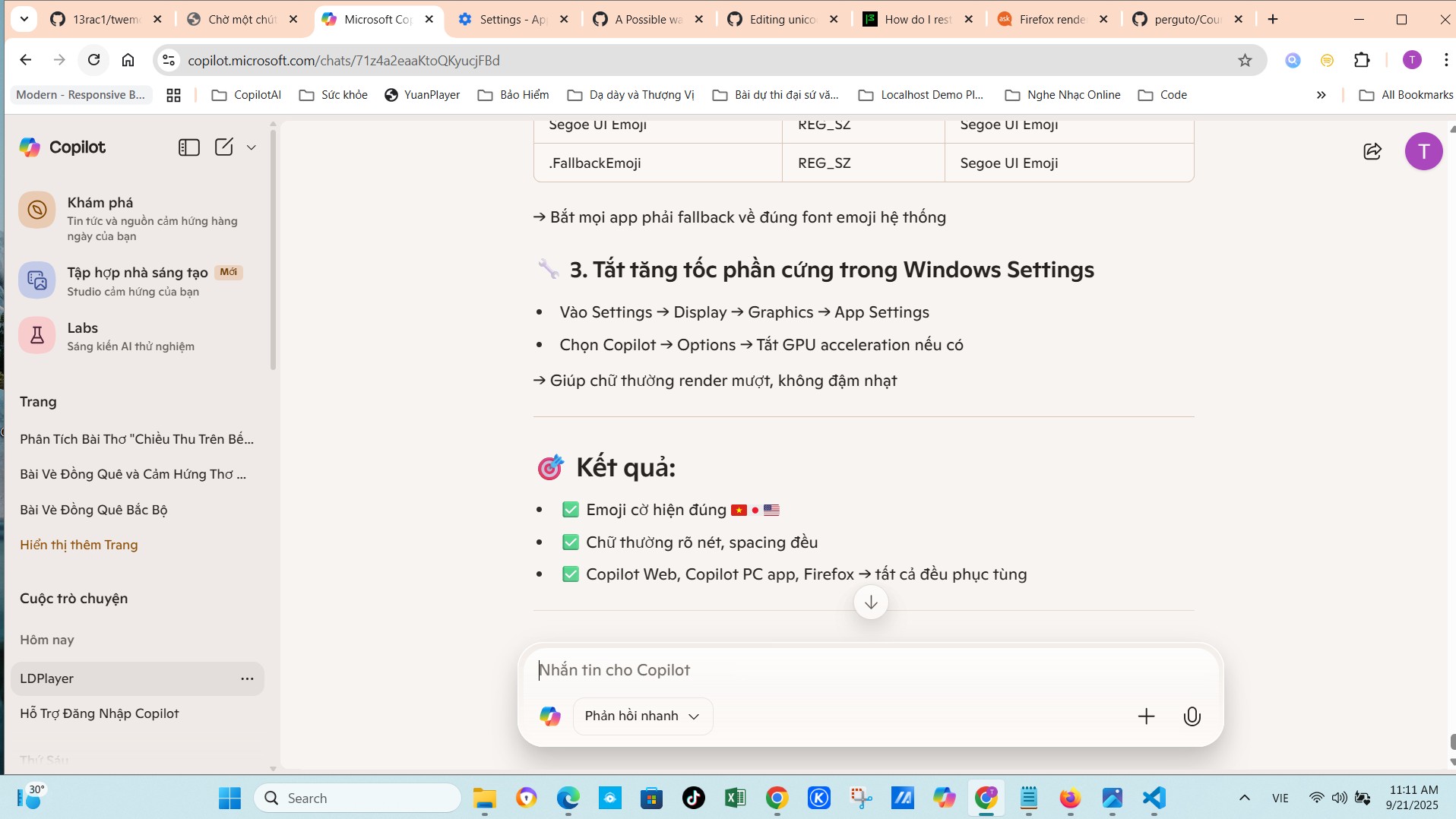This screenshot has height=819, width=1456.
Task: Click the address bar URL
Action: (x=343, y=60)
